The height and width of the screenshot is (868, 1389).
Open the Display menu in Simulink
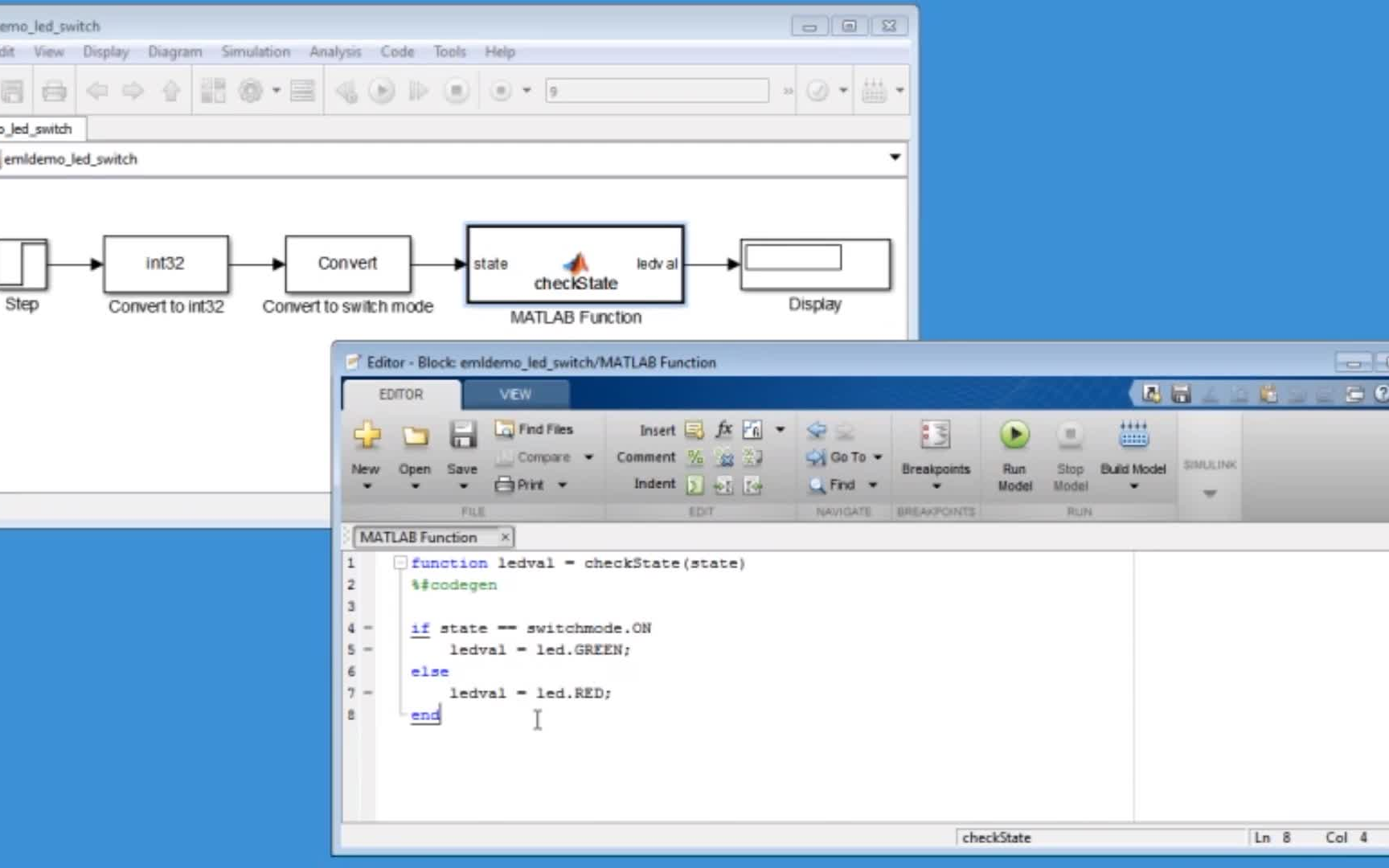pyautogui.click(x=105, y=51)
